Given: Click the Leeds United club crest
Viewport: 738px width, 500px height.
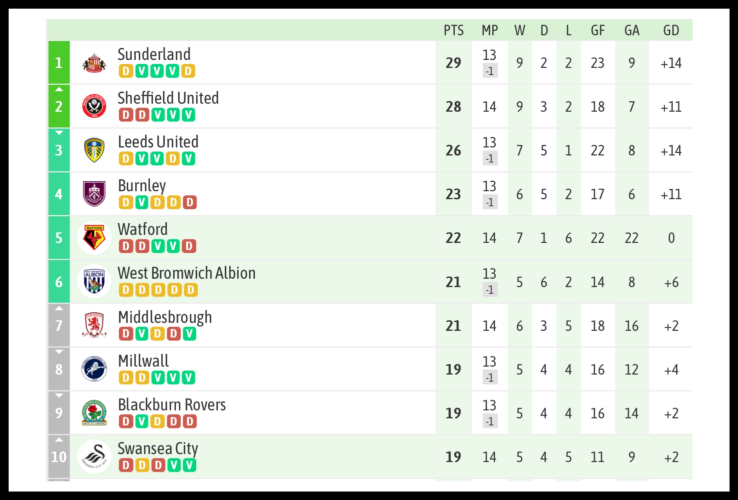Looking at the screenshot, I should [94, 150].
